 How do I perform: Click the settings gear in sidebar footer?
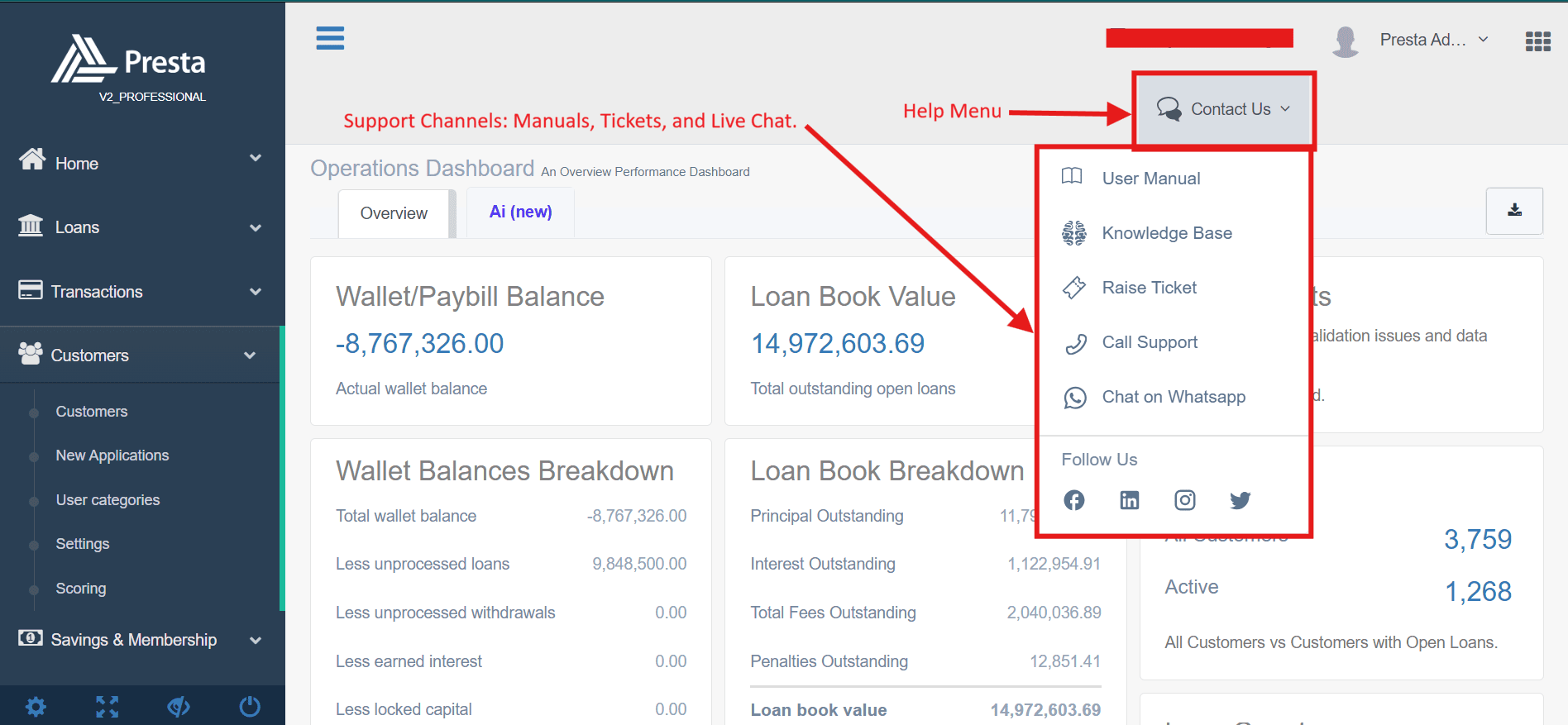coord(36,707)
